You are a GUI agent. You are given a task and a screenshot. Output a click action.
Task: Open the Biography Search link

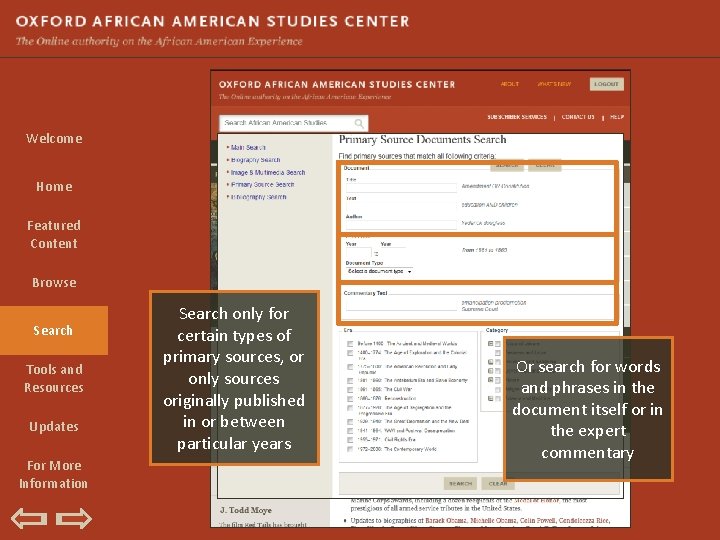pos(255,160)
